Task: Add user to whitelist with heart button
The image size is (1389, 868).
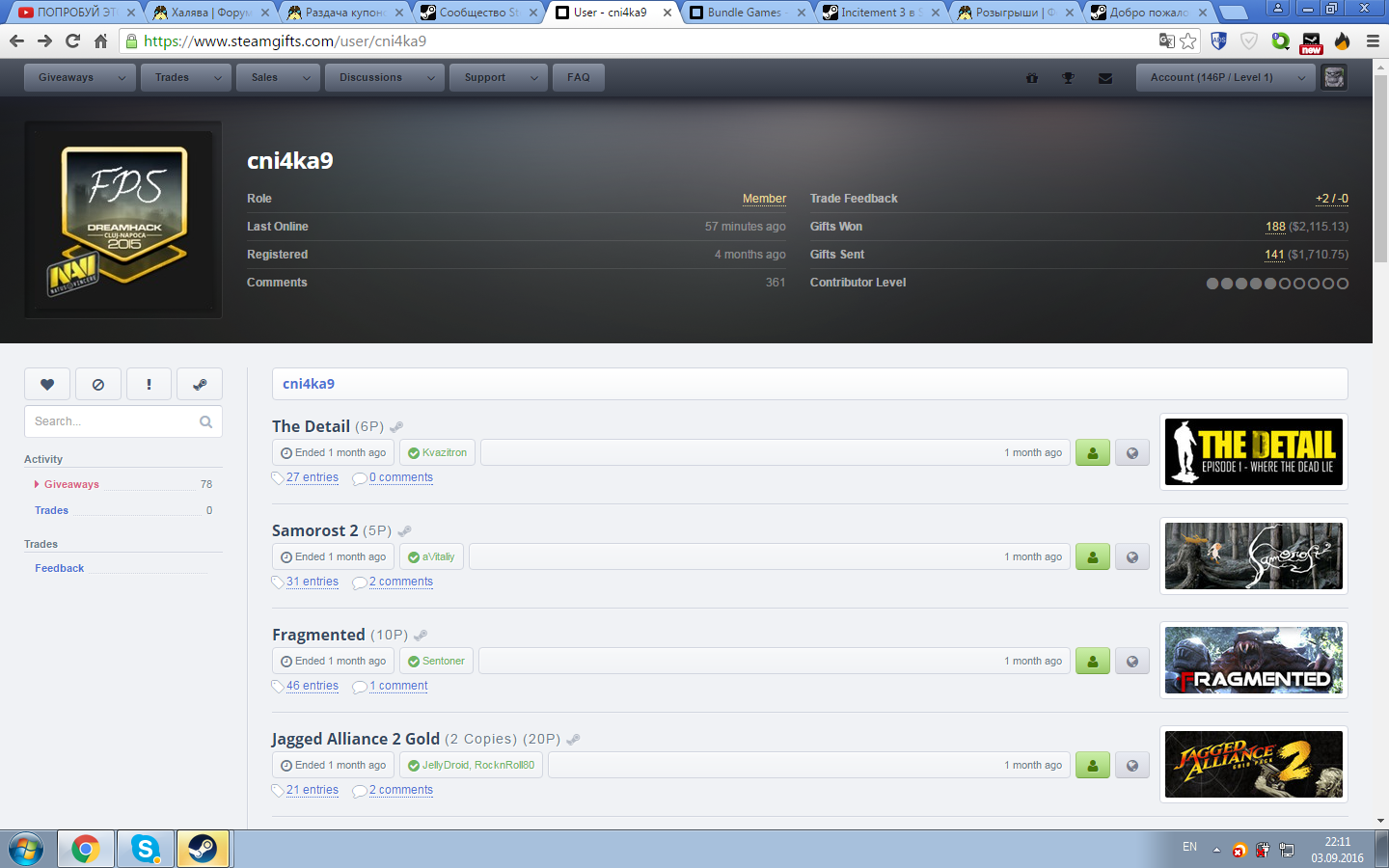Action: tap(47, 384)
